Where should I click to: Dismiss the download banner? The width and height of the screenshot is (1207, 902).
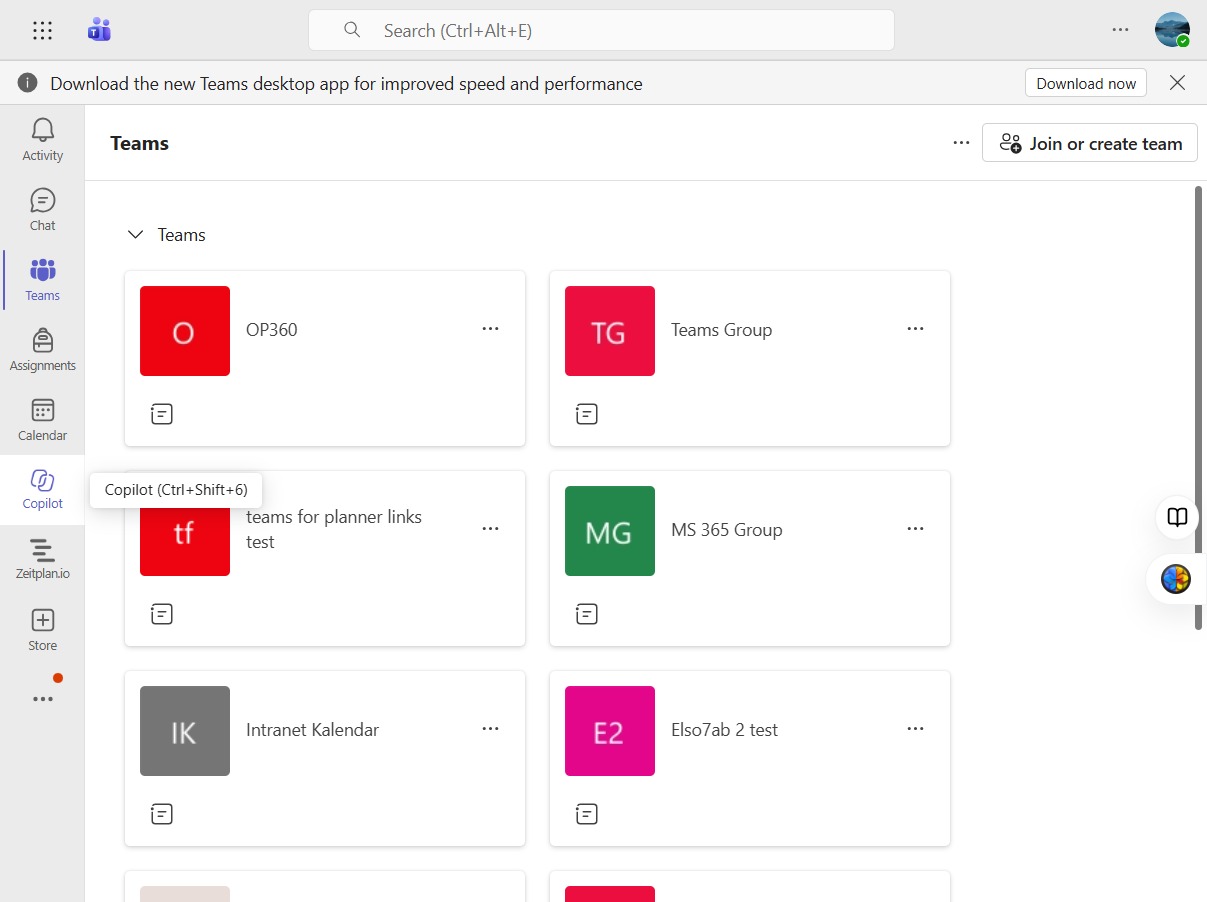pos(1177,83)
